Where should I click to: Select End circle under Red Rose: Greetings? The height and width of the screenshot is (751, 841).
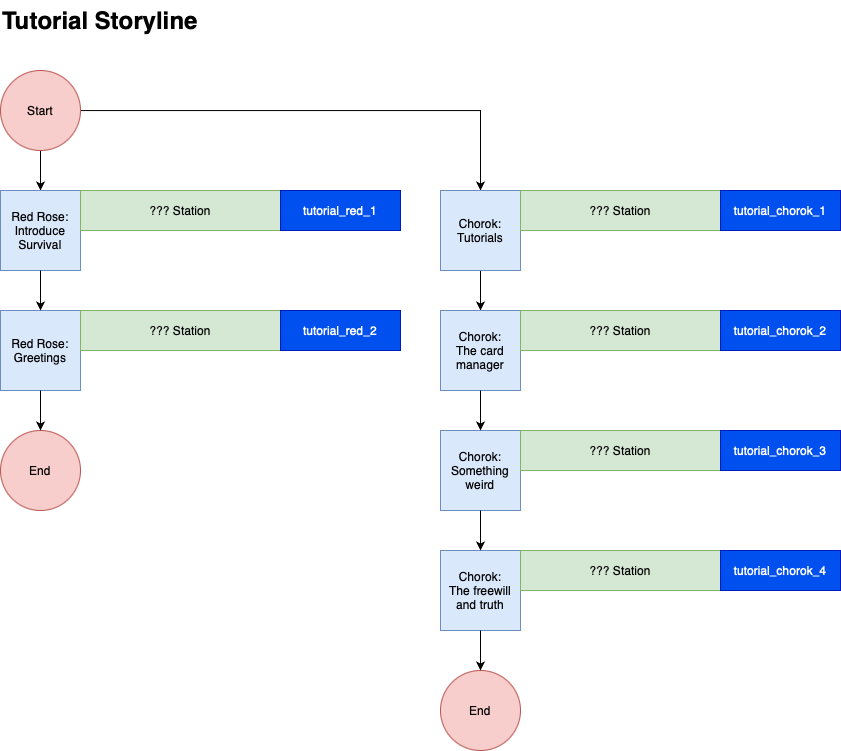(40, 470)
